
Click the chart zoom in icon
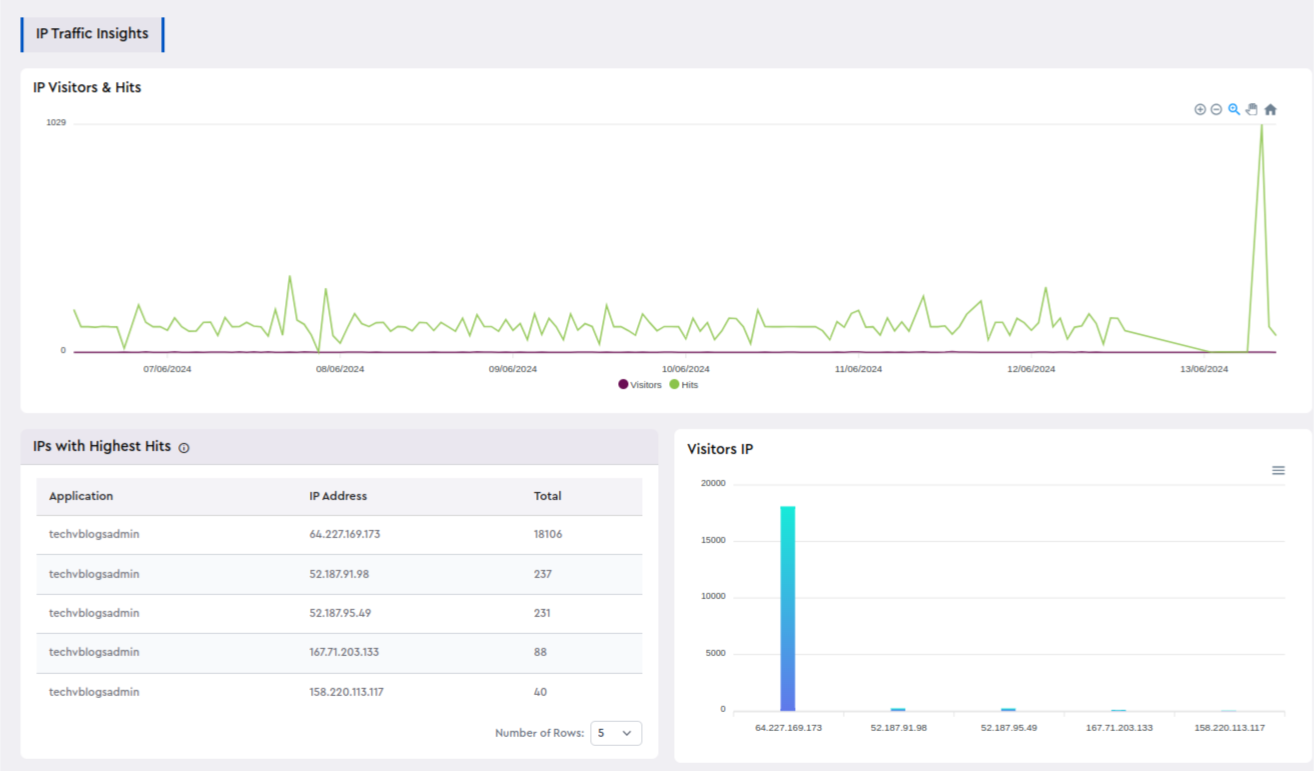pos(1200,109)
